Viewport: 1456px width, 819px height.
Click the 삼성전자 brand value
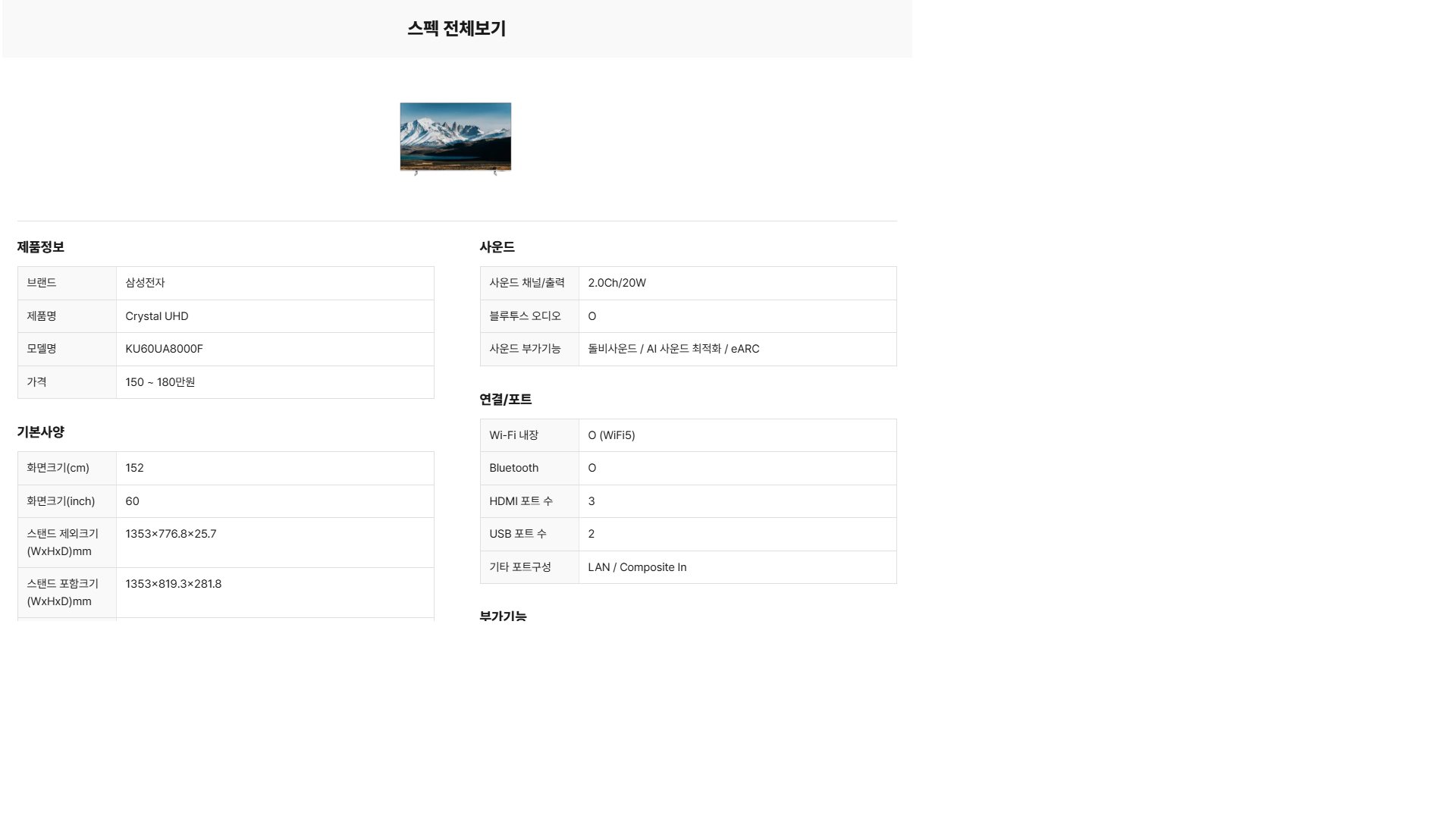pos(145,283)
